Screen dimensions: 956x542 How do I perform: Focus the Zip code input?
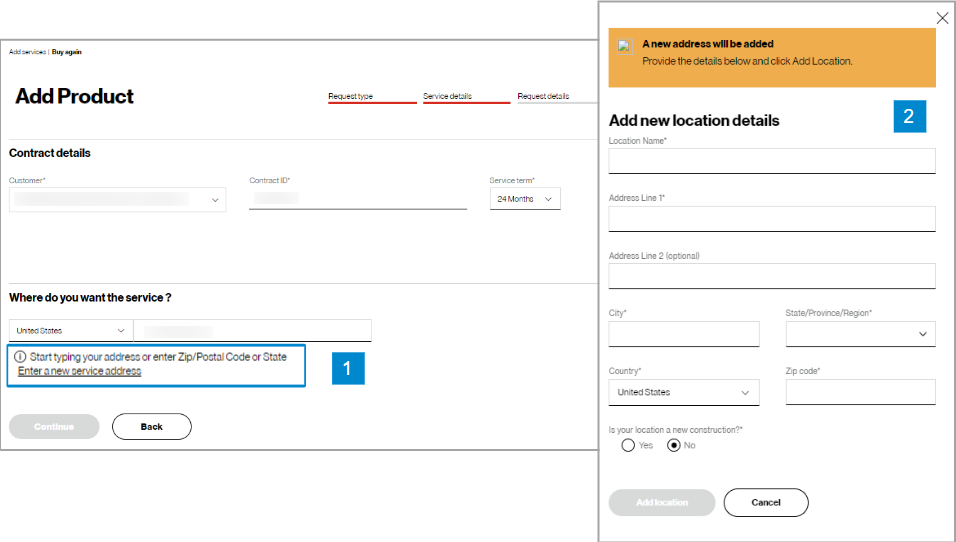(860, 392)
